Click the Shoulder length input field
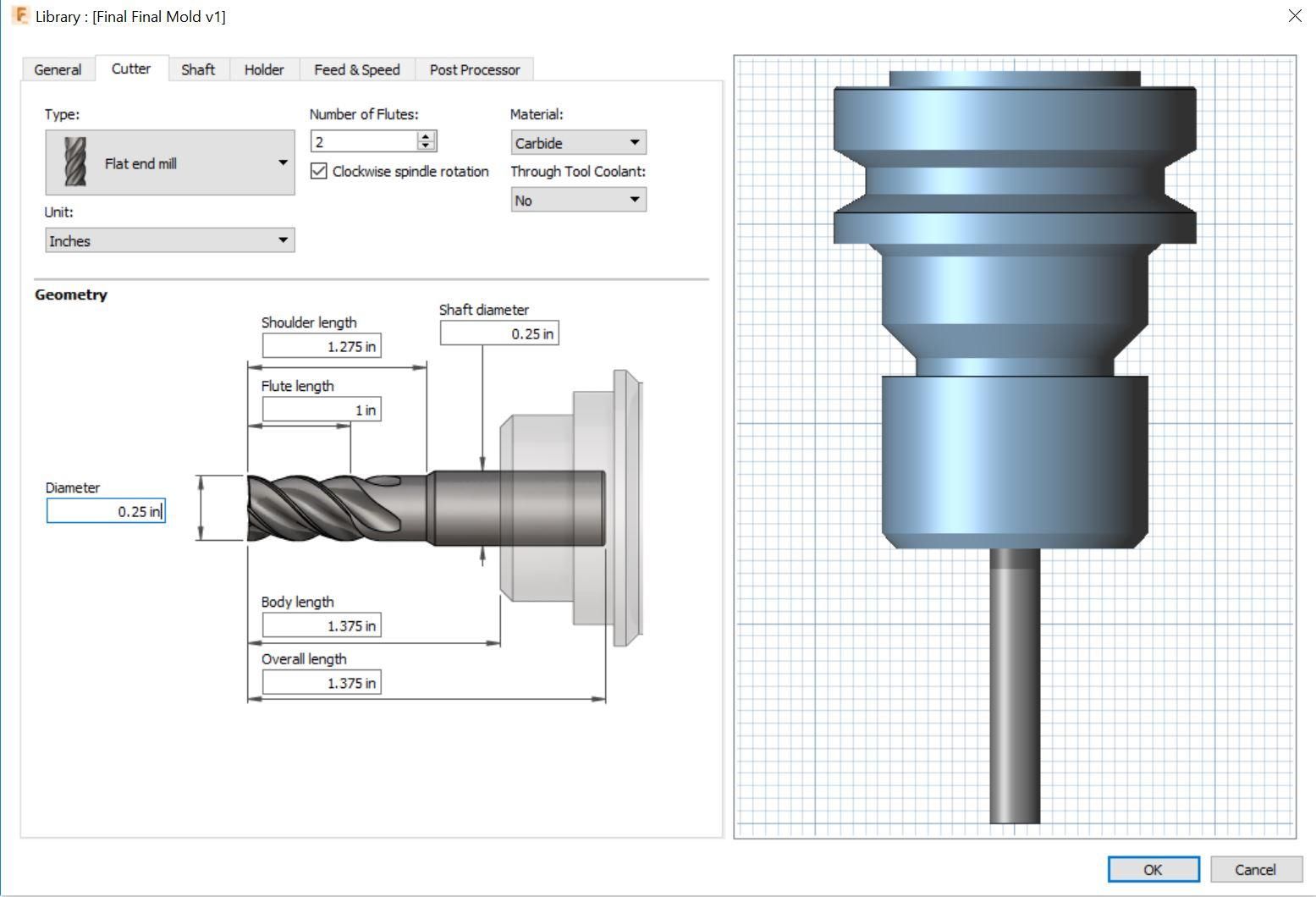 (x=322, y=346)
